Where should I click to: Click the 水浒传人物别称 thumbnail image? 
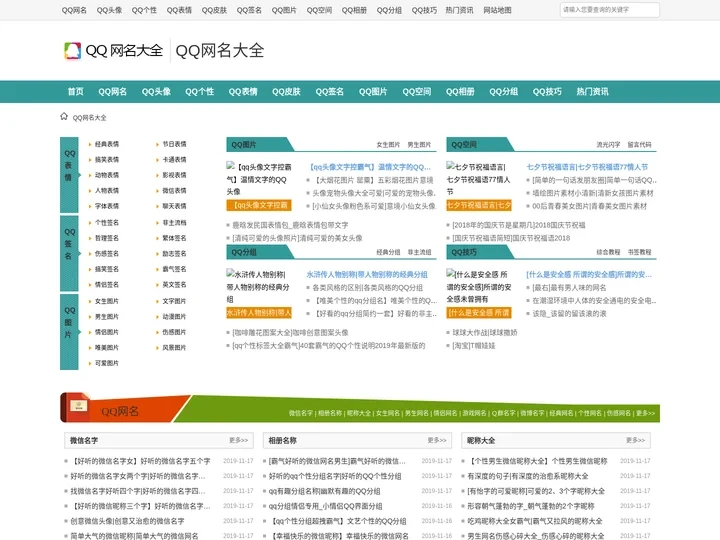click(259, 287)
